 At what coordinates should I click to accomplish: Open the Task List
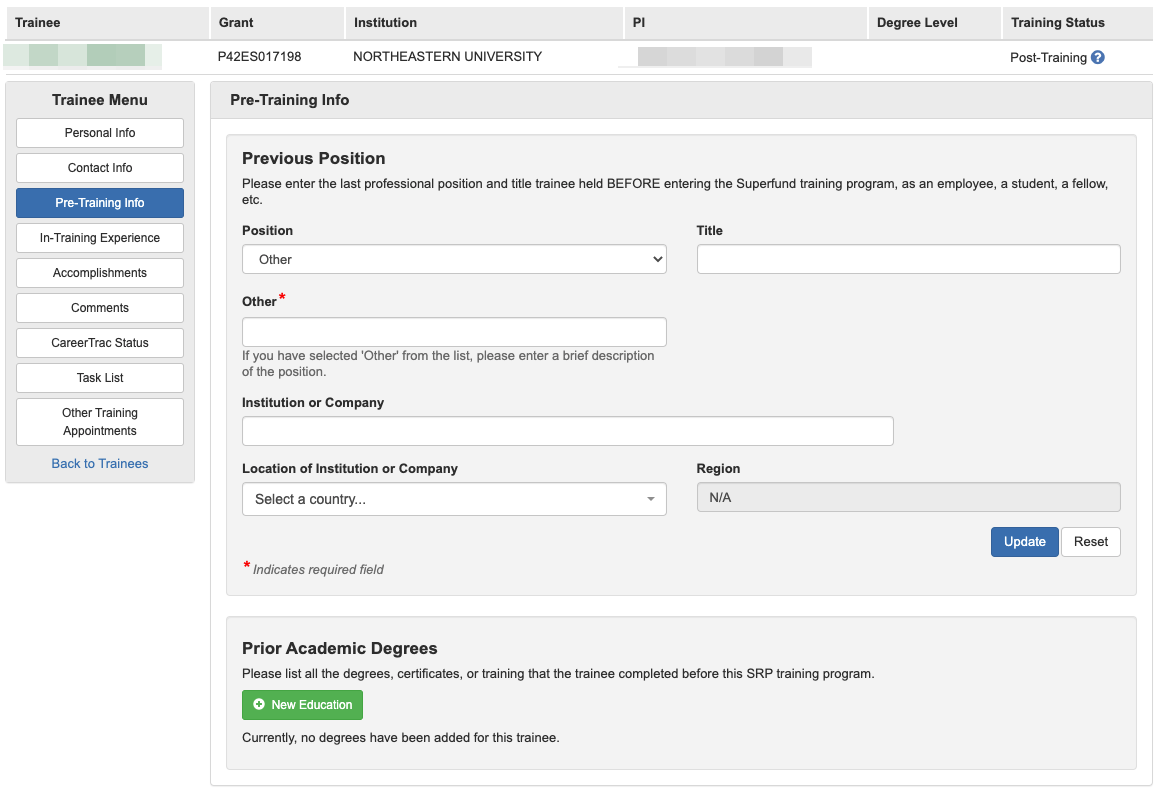click(100, 378)
